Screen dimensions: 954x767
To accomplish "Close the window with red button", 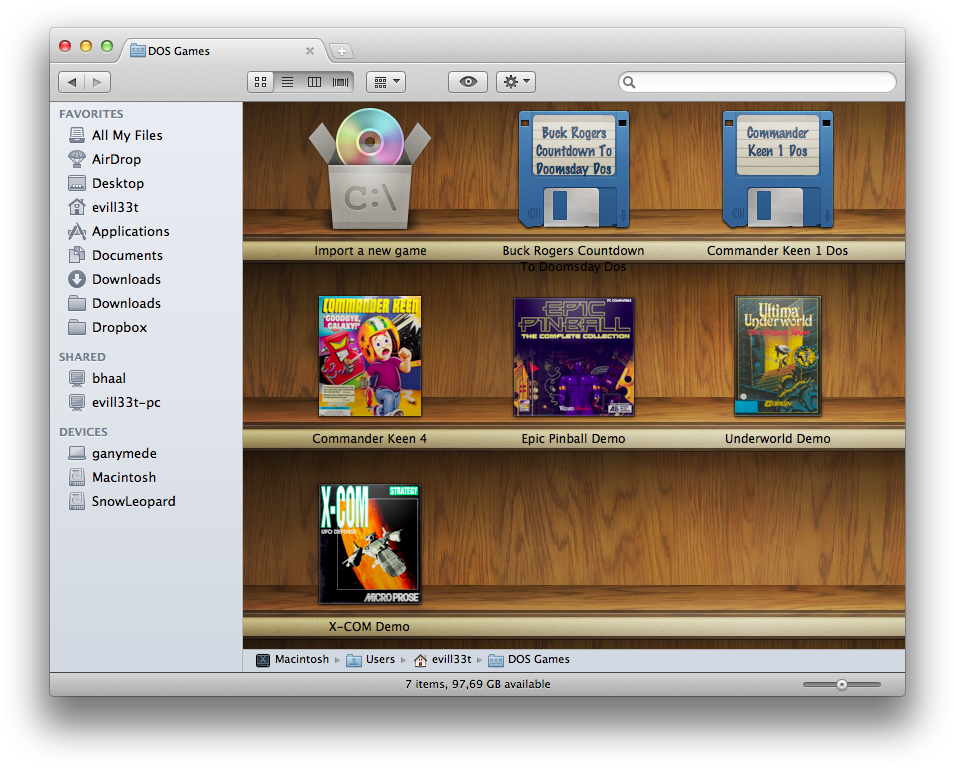I will point(65,46).
